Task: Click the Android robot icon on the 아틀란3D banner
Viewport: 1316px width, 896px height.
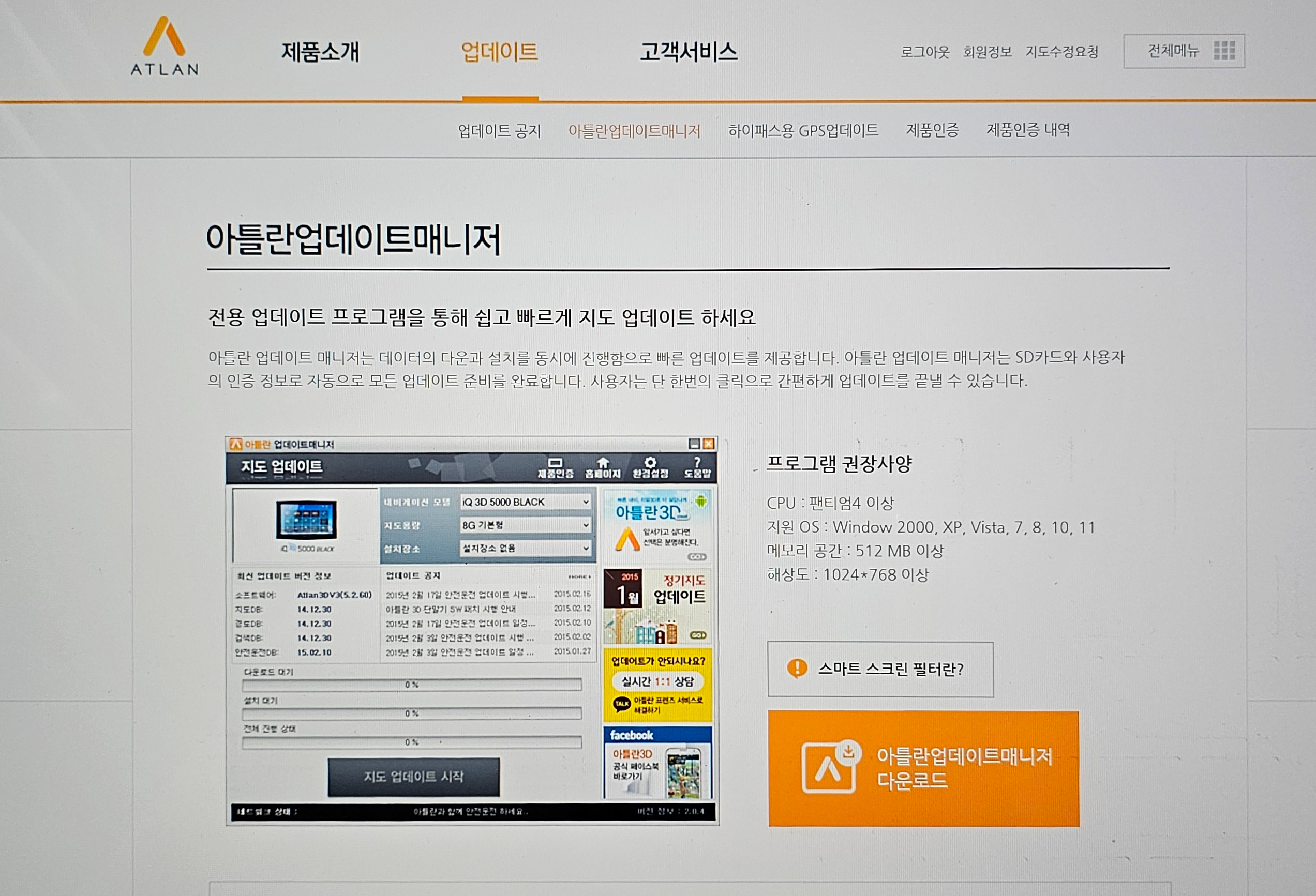Action: click(x=701, y=500)
